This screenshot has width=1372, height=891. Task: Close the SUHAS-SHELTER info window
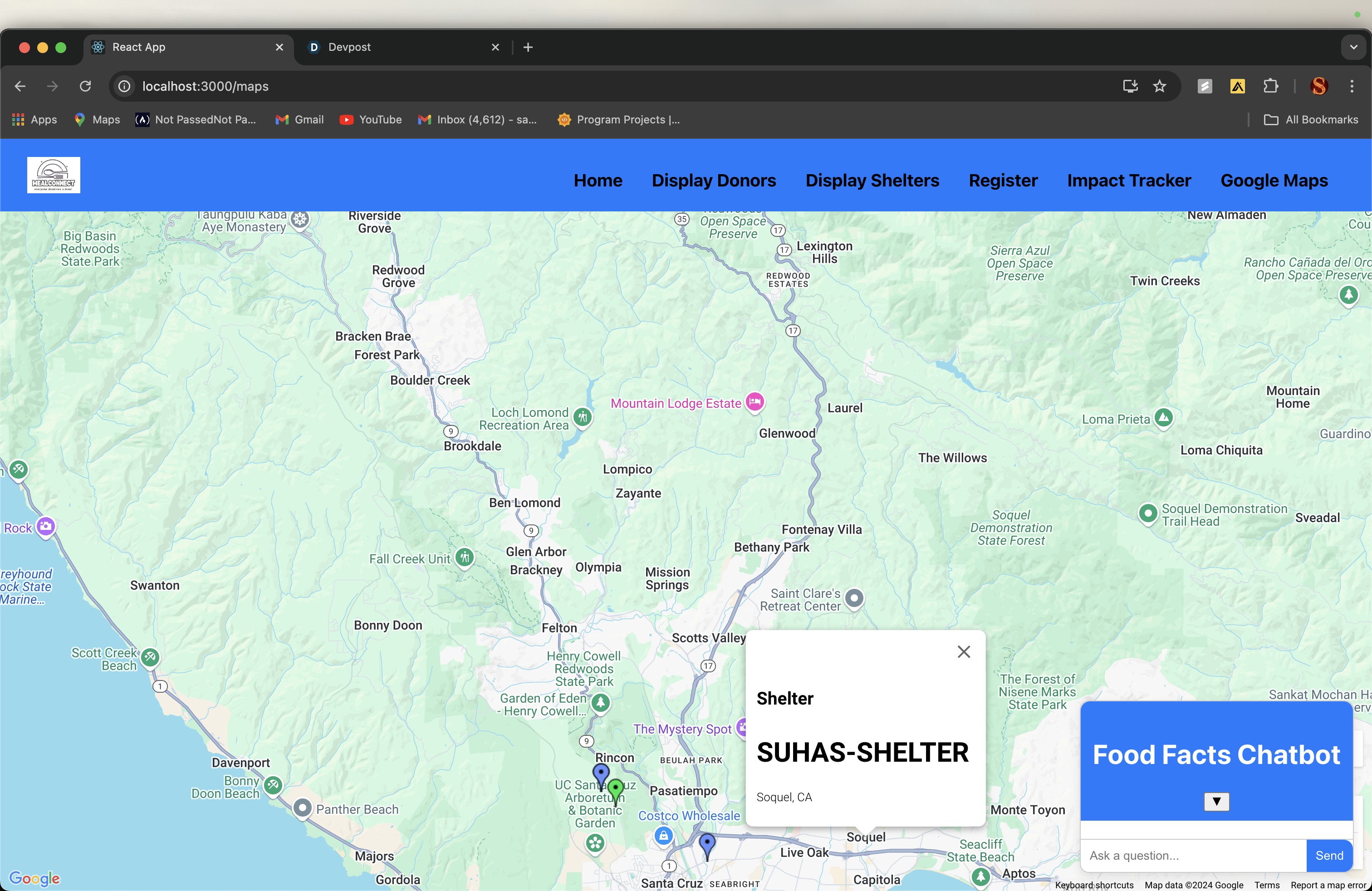tap(963, 652)
